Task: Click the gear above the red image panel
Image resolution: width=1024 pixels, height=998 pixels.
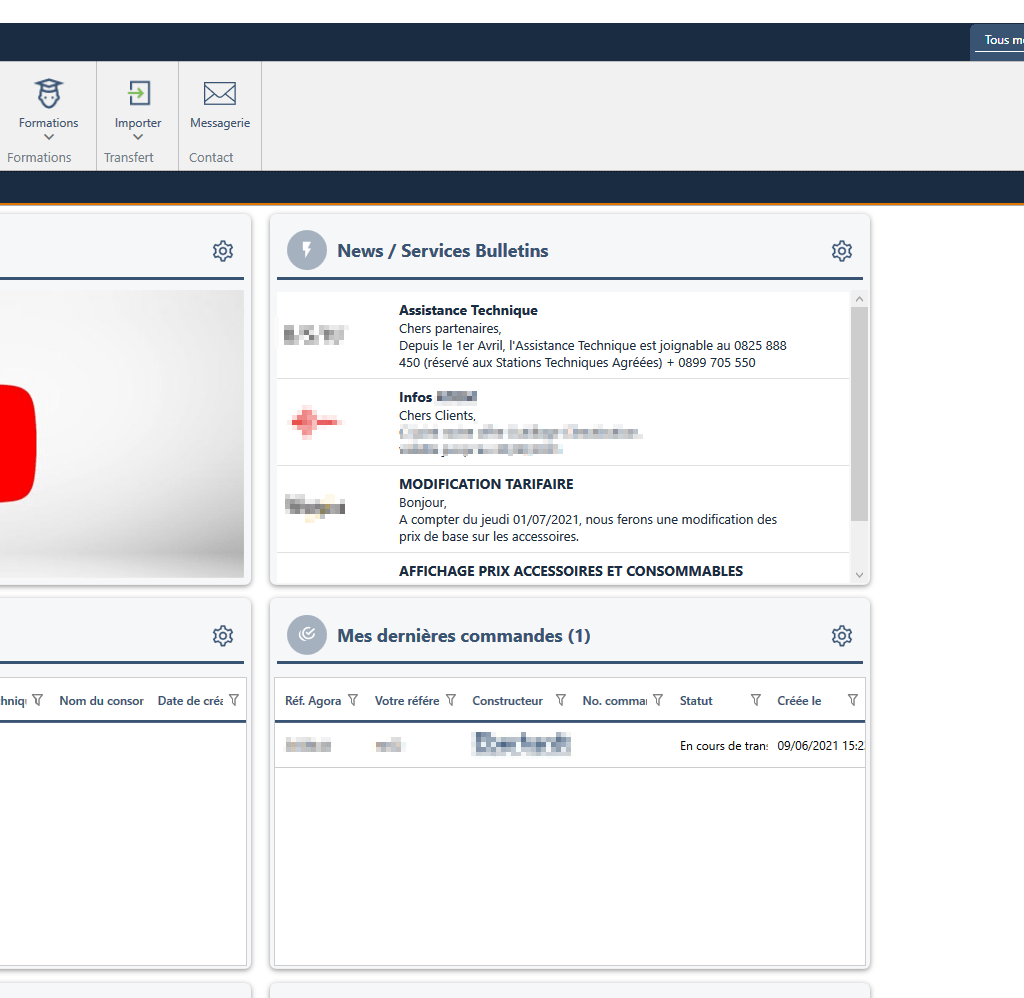Action: (223, 251)
